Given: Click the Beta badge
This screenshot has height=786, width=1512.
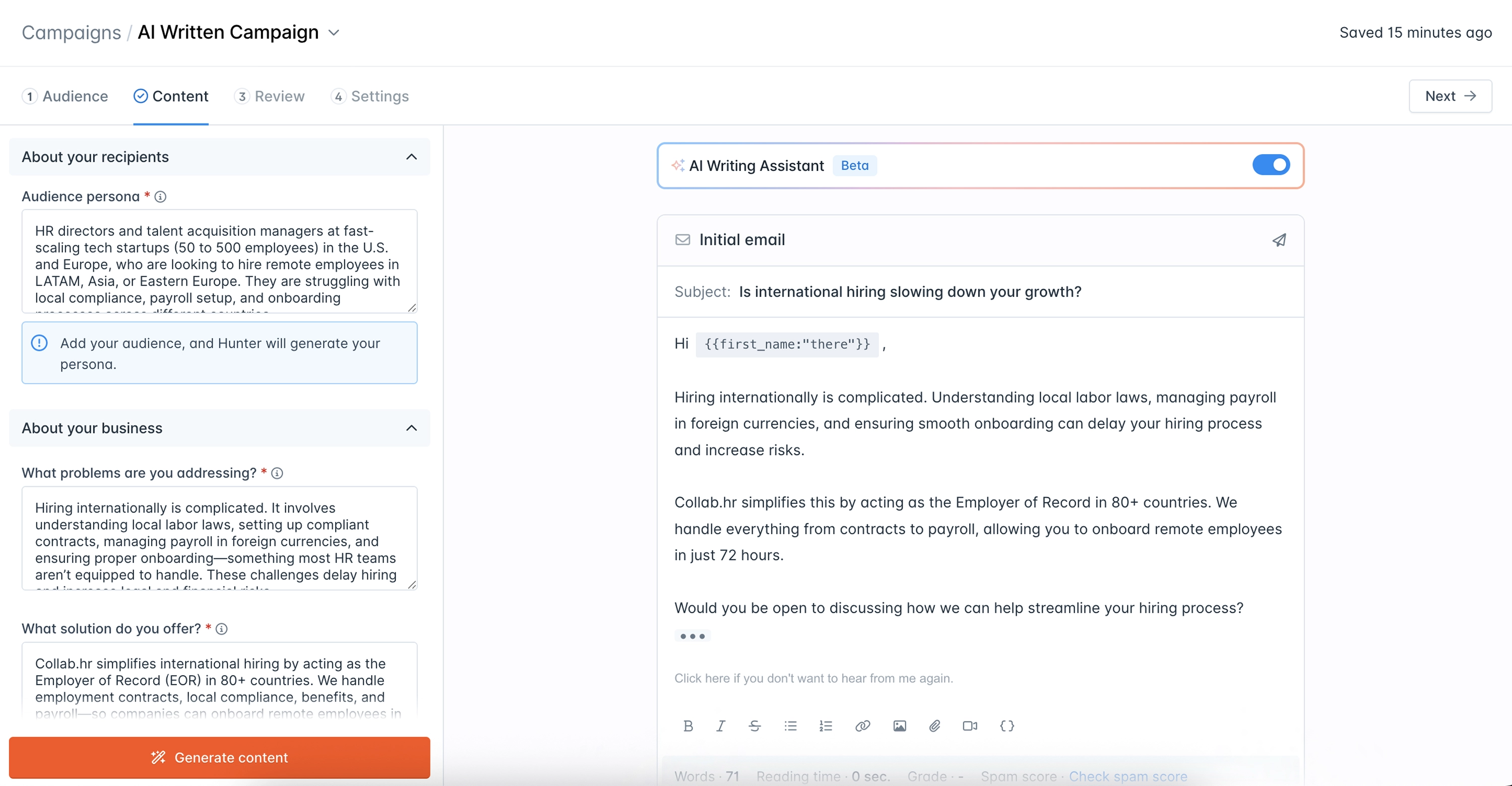Looking at the screenshot, I should click(855, 165).
